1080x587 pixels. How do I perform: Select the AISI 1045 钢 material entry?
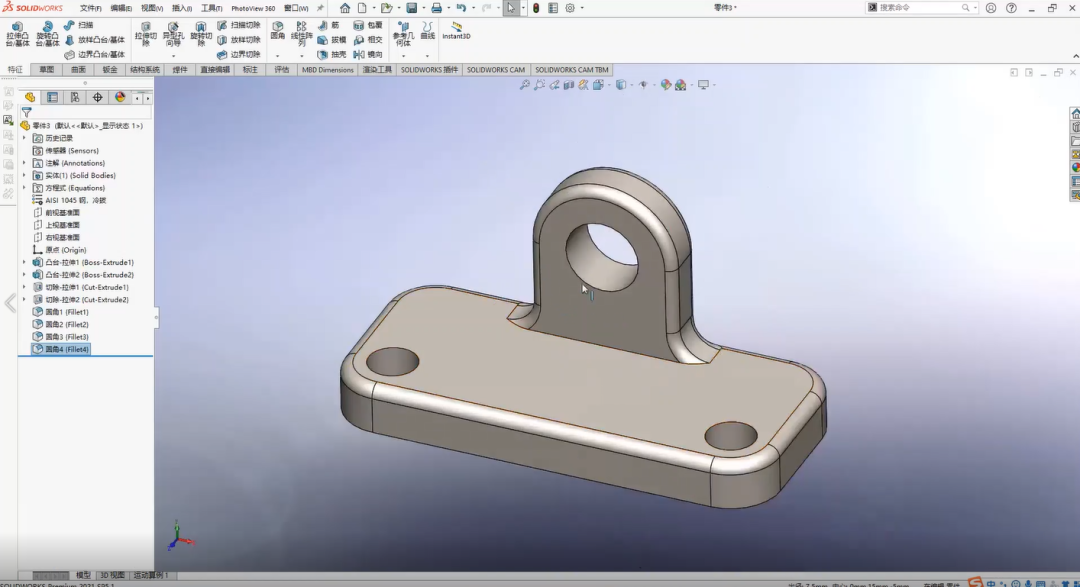coord(70,200)
